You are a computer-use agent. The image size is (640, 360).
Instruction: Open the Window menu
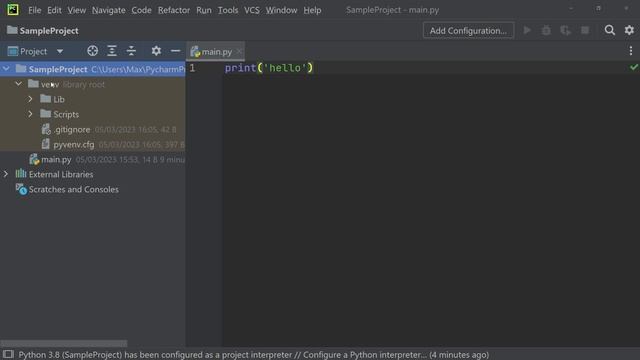(281, 10)
